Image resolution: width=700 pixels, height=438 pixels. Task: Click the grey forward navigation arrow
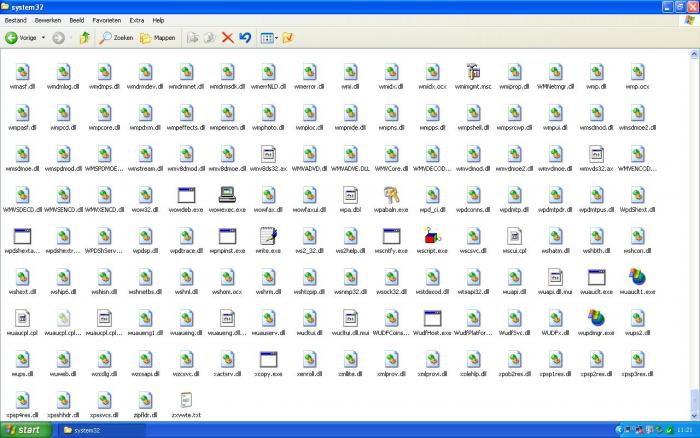click(x=58, y=38)
